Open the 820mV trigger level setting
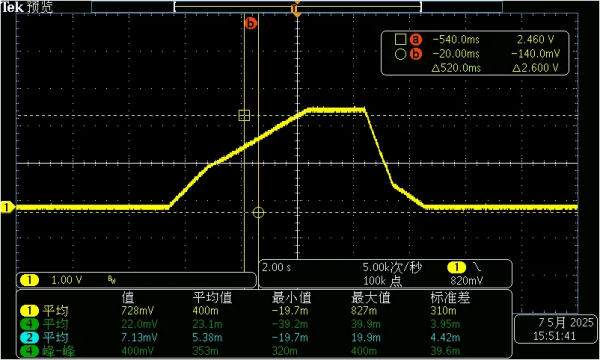 point(467,280)
